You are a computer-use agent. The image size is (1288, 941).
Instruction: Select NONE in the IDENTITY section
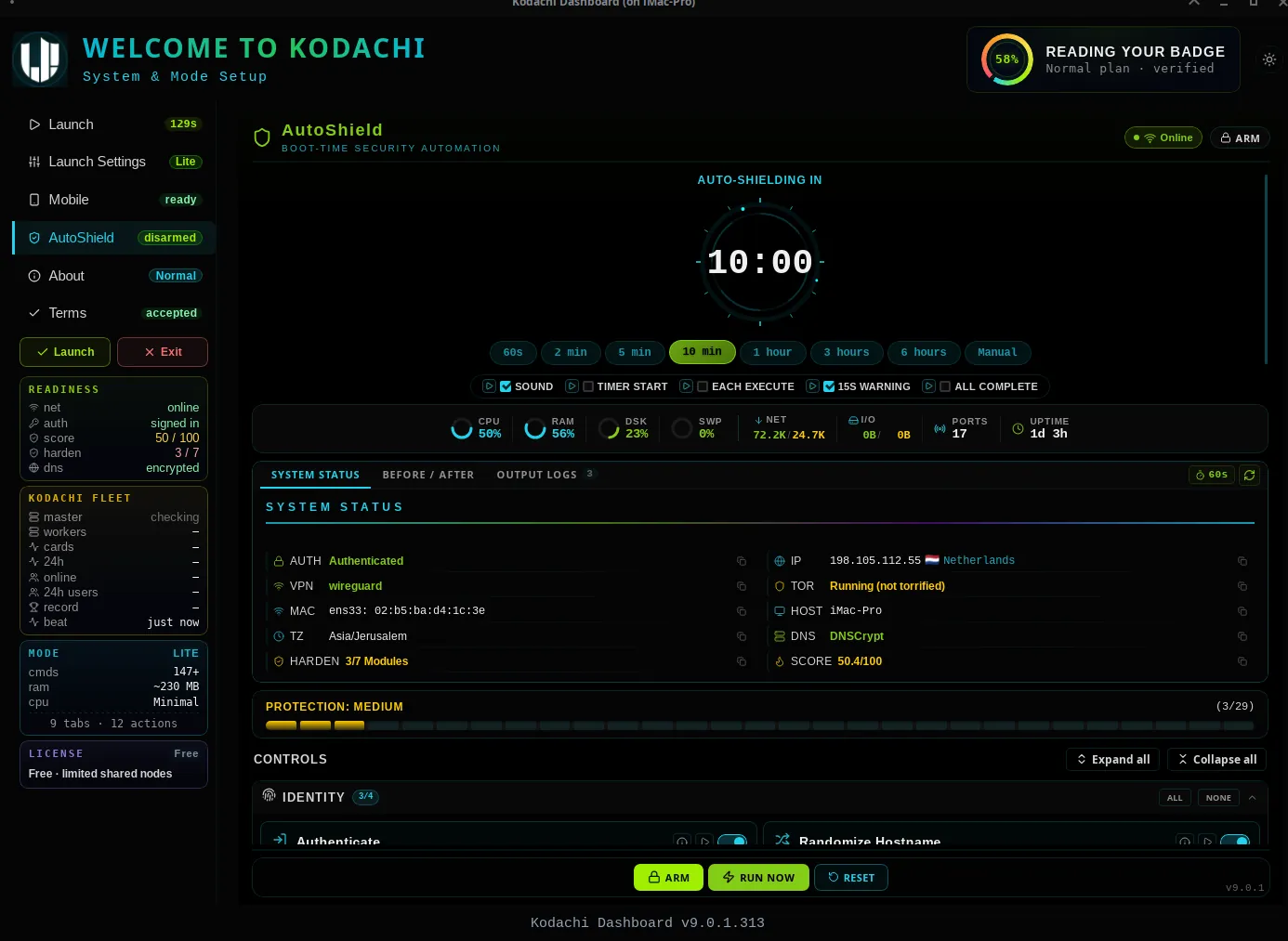coord(1218,797)
